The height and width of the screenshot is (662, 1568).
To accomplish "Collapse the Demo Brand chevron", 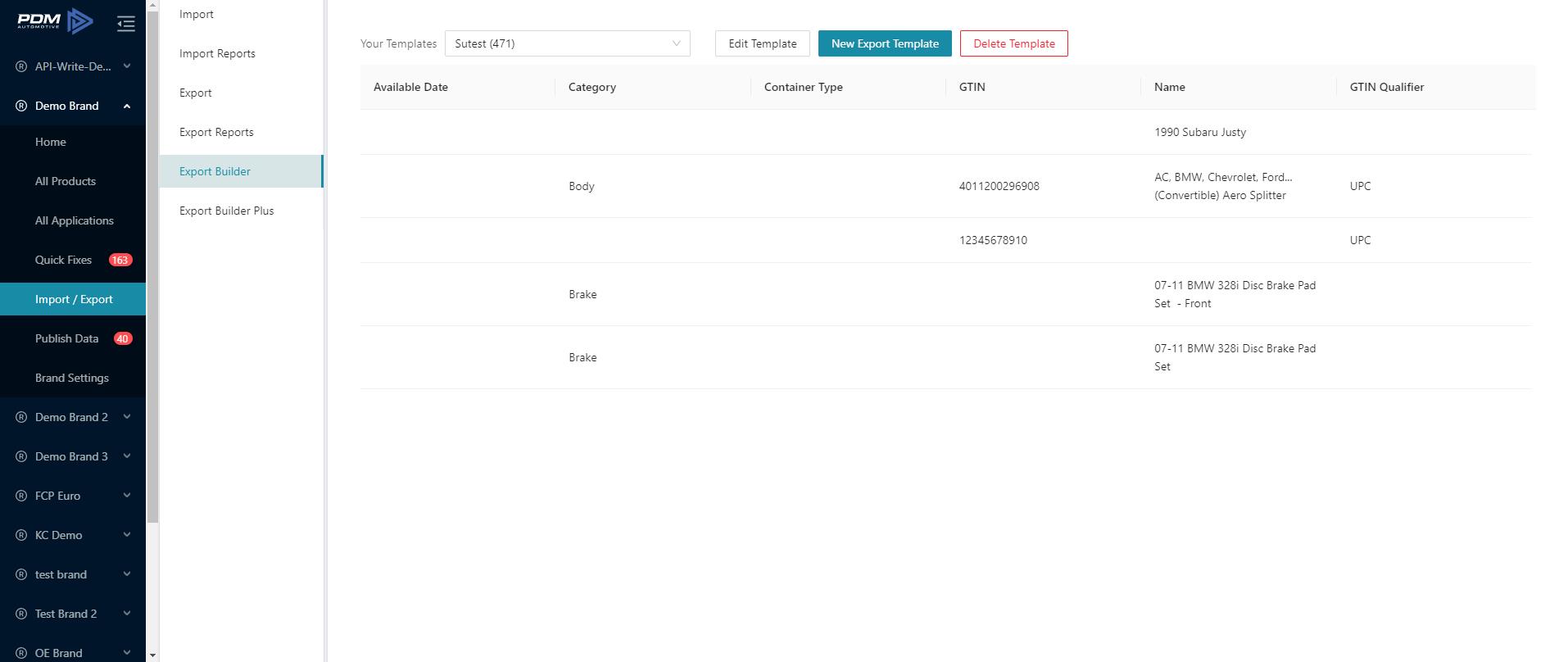I will click(127, 106).
